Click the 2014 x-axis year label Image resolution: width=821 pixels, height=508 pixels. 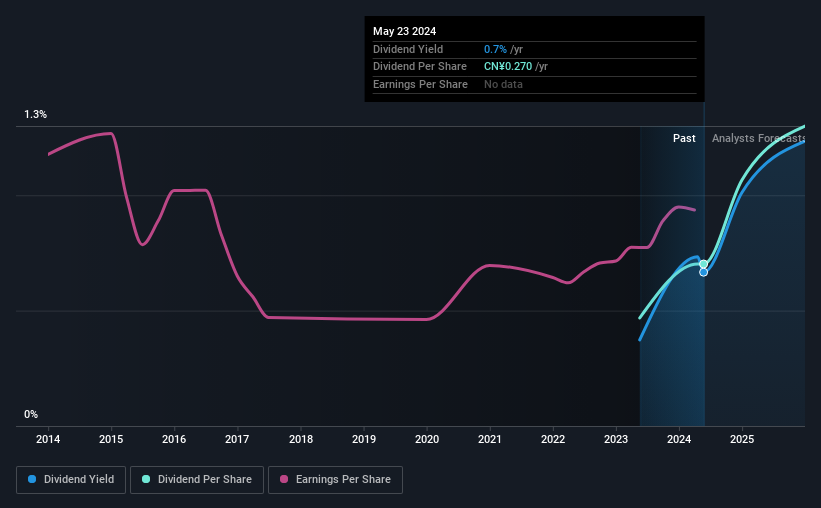click(x=48, y=439)
